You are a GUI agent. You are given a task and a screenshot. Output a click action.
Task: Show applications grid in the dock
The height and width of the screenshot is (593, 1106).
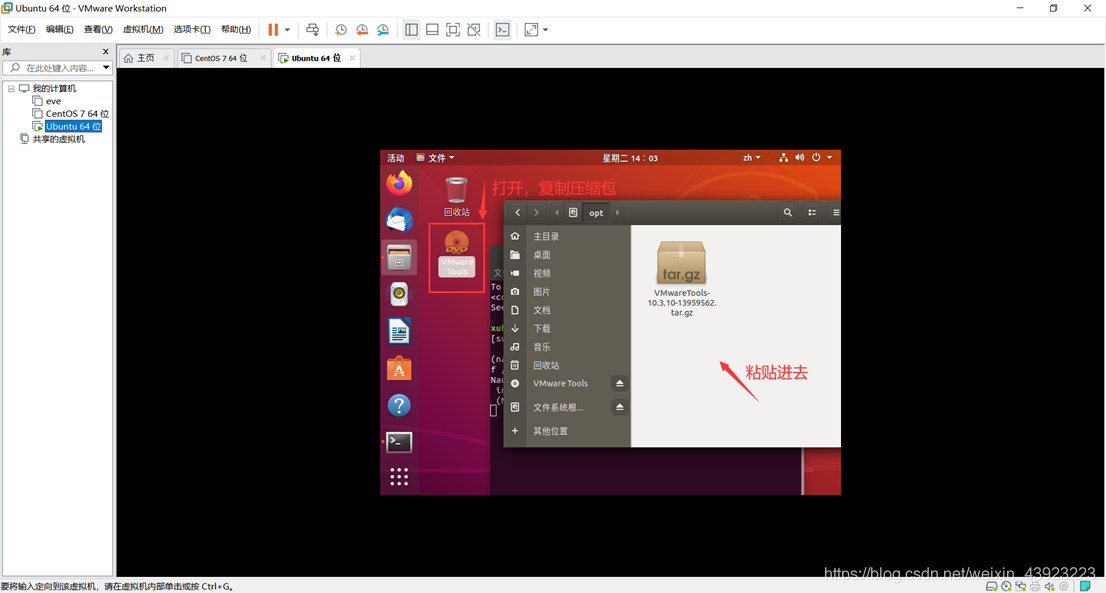399,477
